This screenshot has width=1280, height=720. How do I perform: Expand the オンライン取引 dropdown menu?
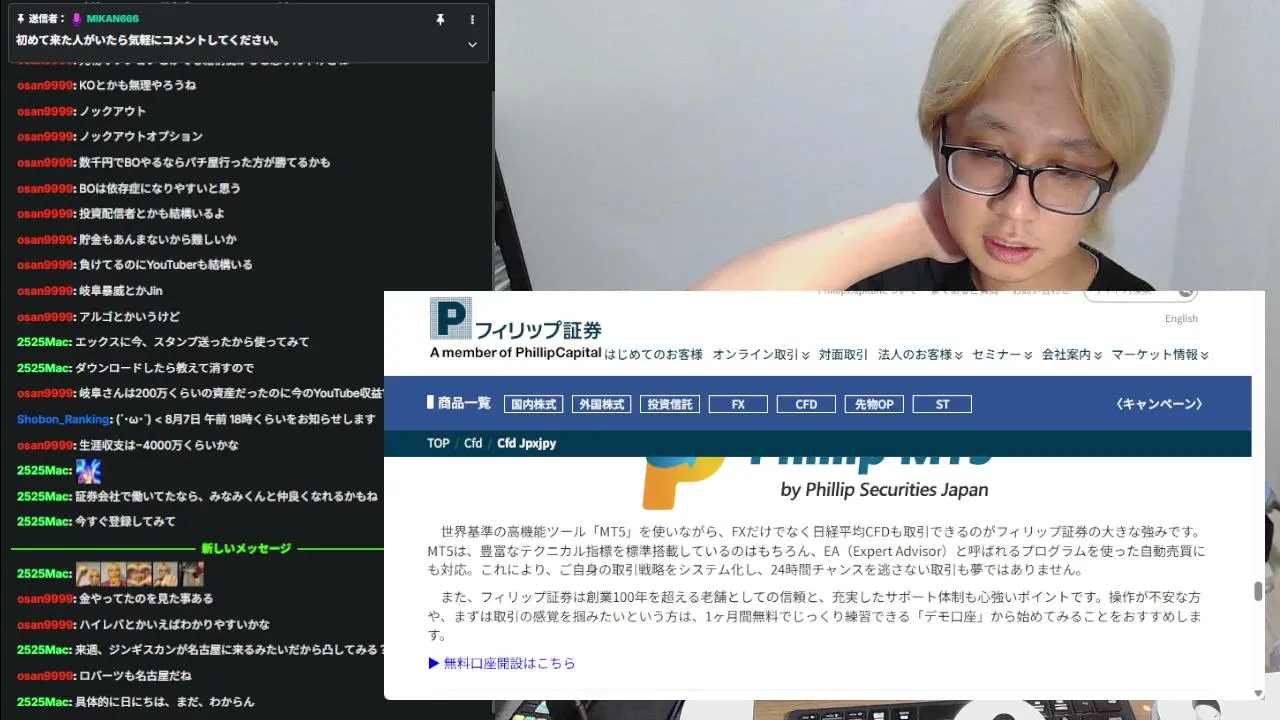761,354
